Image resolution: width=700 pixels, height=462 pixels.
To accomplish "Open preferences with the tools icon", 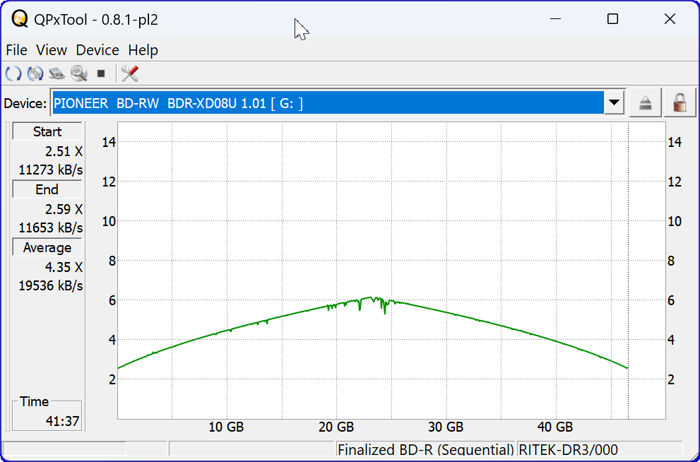I will click(x=129, y=74).
